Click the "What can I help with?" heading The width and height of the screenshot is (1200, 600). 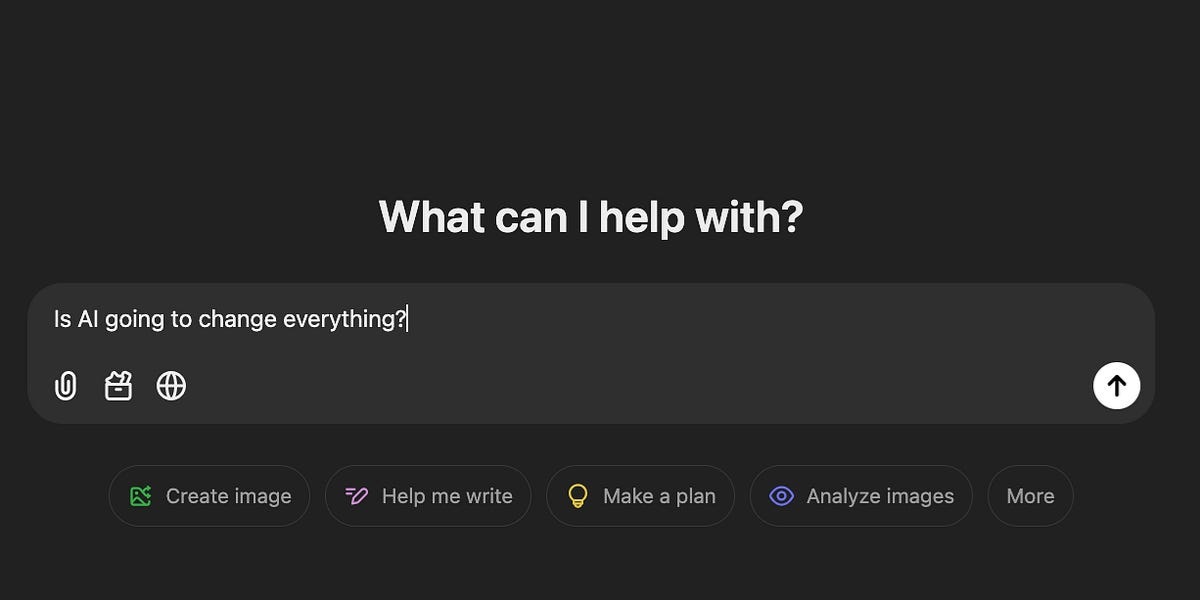(x=590, y=217)
